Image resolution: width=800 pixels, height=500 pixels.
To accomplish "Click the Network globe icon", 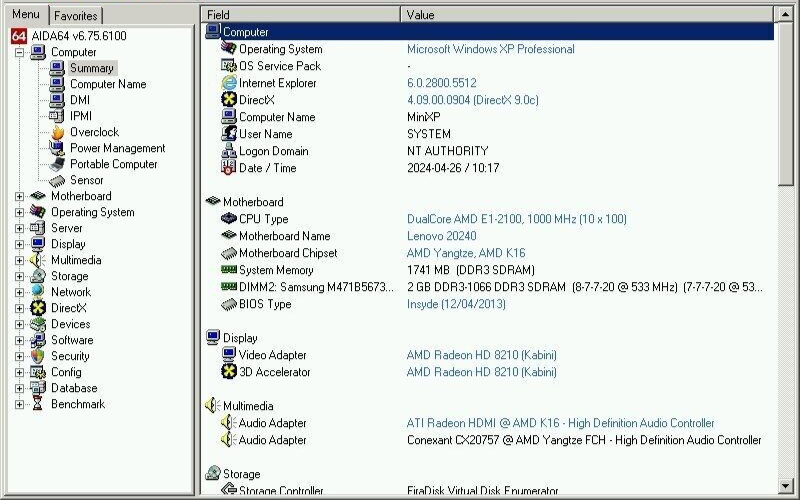I will pyautogui.click(x=38, y=292).
